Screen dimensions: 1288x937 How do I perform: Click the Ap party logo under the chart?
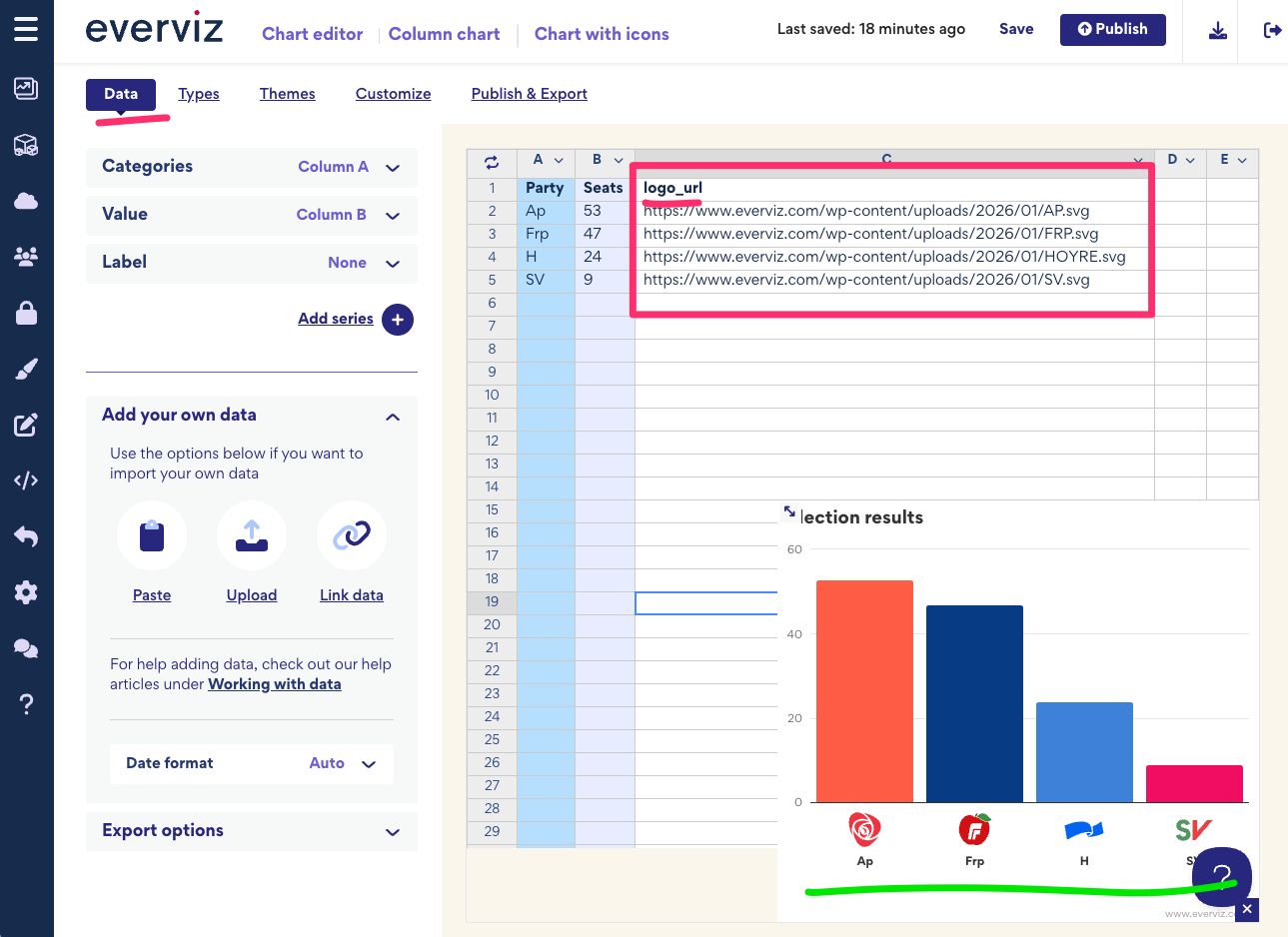coord(864,829)
